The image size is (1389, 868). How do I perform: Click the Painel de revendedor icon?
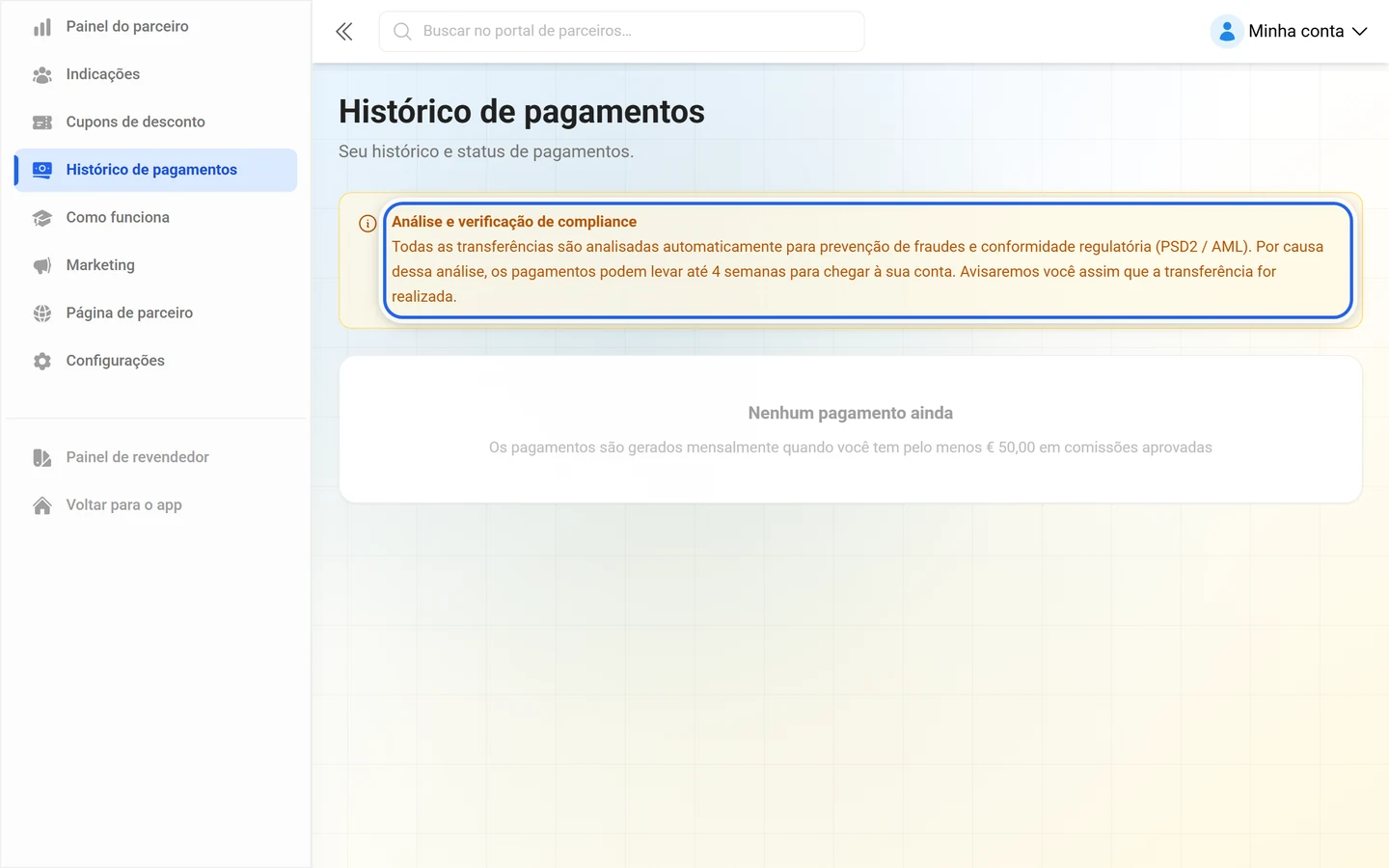pyautogui.click(x=42, y=457)
